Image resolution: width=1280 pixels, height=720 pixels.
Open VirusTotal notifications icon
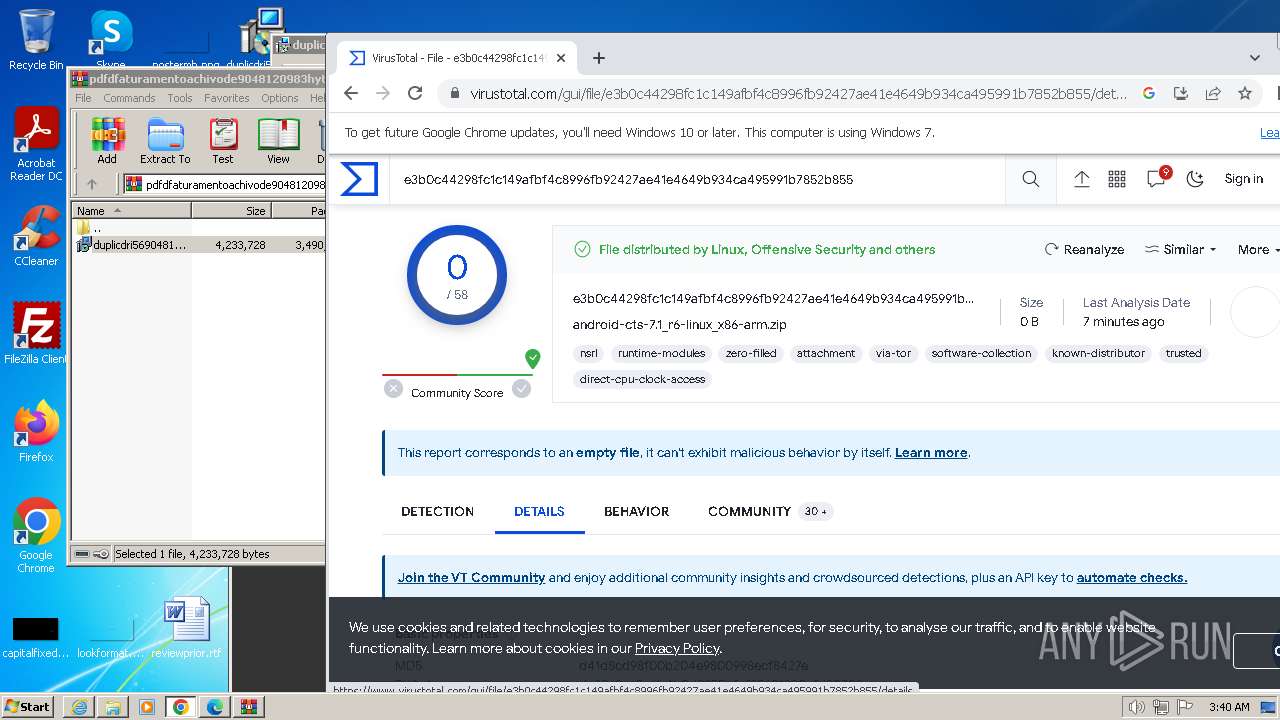[x=1157, y=178]
